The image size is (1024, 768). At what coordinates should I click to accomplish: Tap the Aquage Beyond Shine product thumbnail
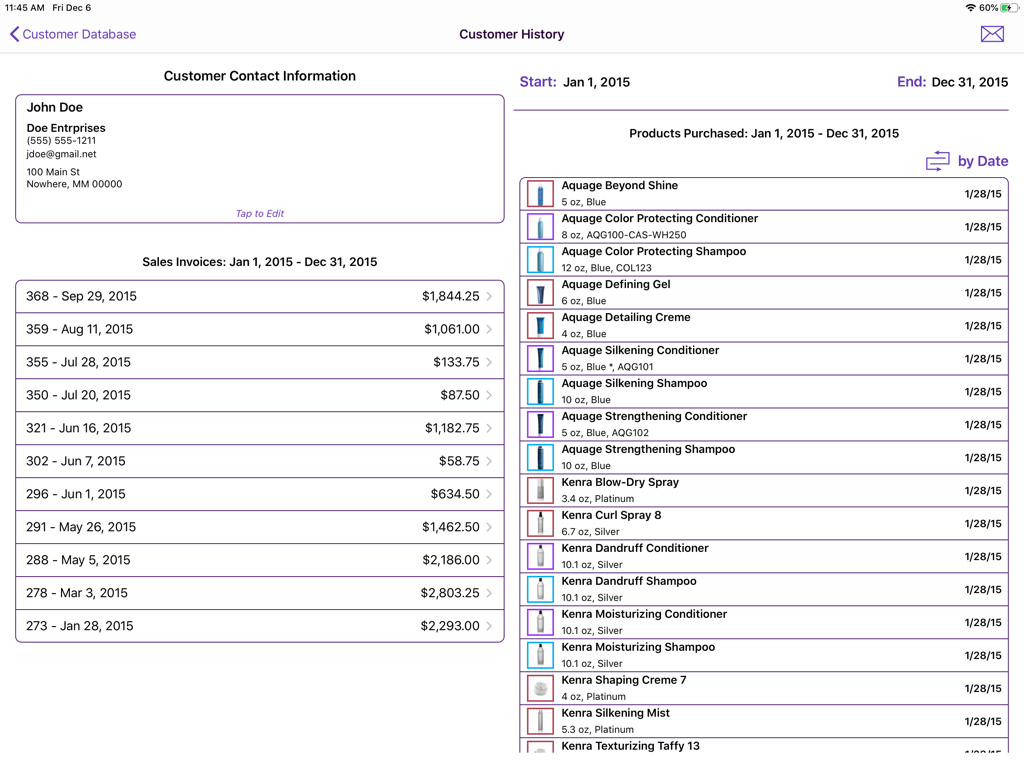[540, 194]
